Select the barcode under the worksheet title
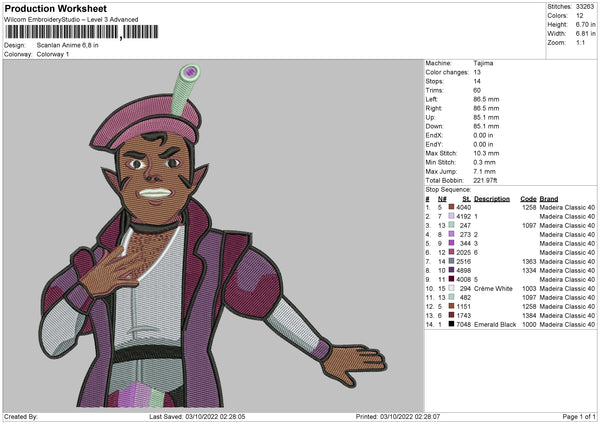 (x=81, y=32)
